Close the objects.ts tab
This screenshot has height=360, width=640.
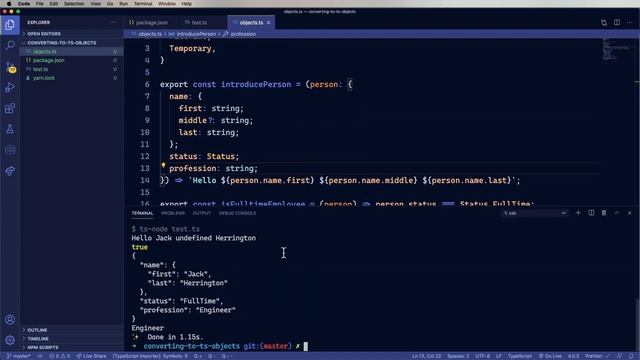(x=268, y=22)
